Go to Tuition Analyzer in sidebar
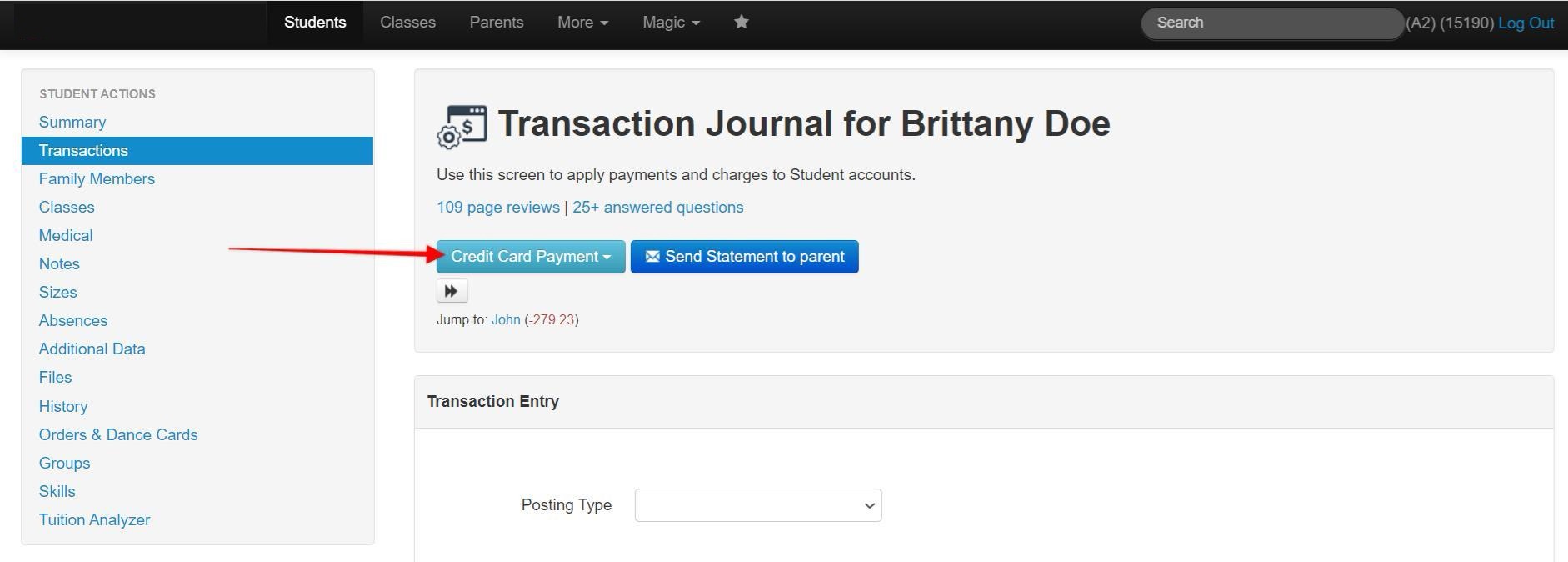The image size is (1568, 562). coord(94,519)
